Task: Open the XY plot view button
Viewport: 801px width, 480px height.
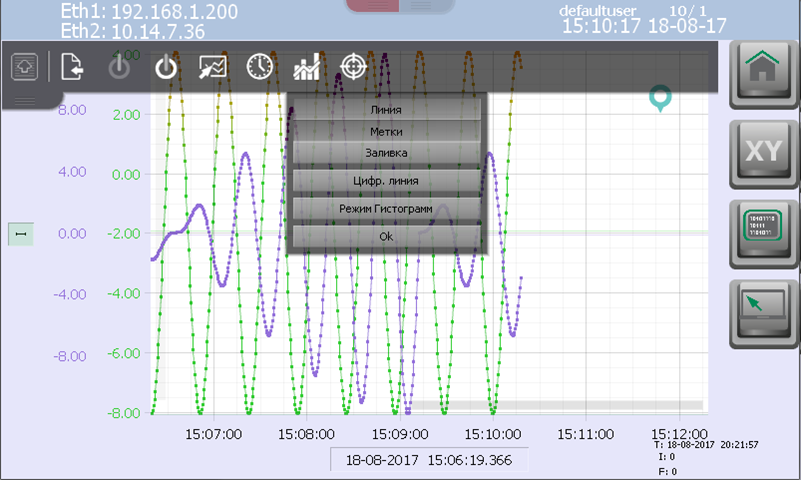Action: click(x=763, y=155)
